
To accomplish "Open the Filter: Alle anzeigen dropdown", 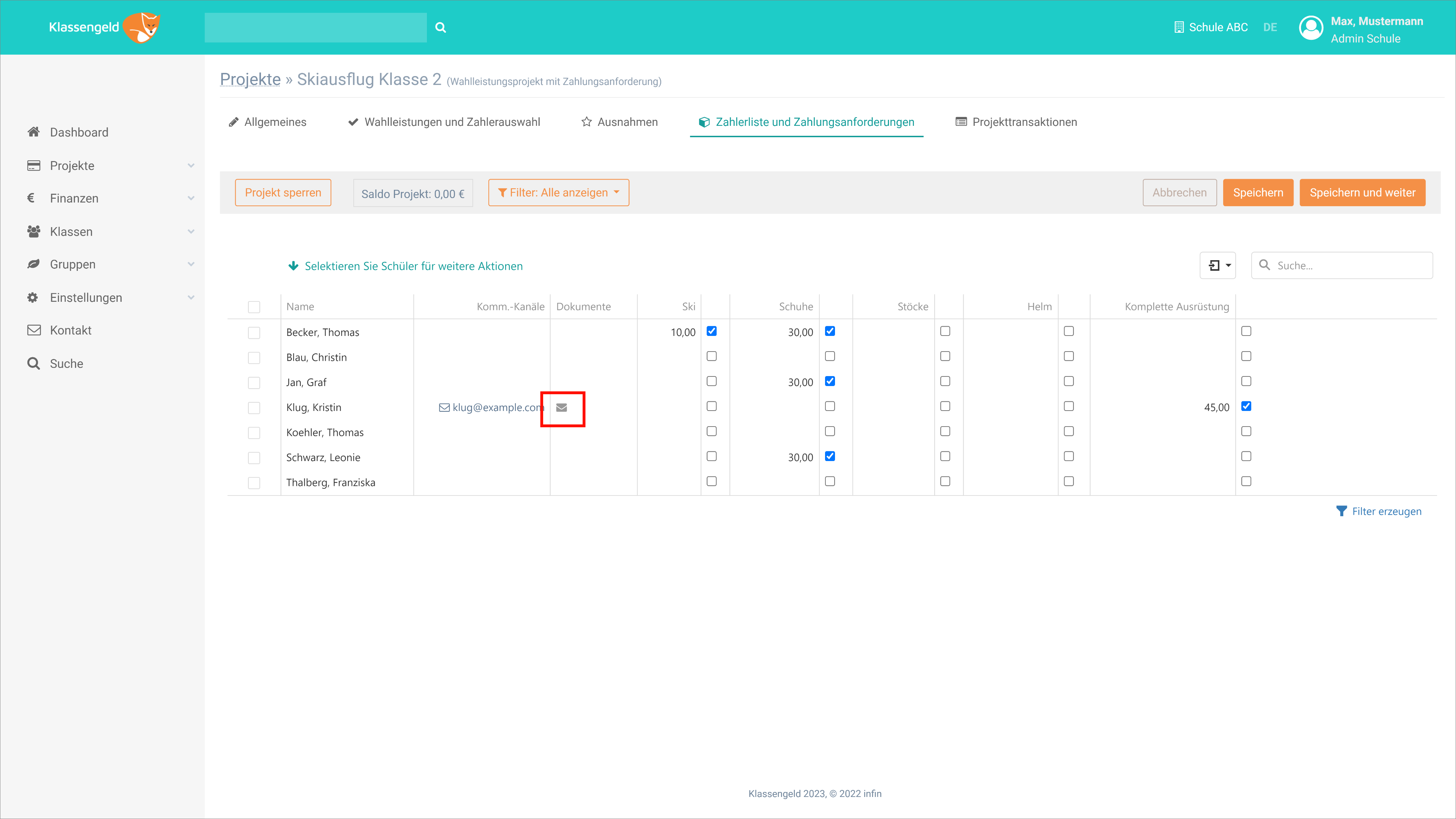I will point(558,193).
